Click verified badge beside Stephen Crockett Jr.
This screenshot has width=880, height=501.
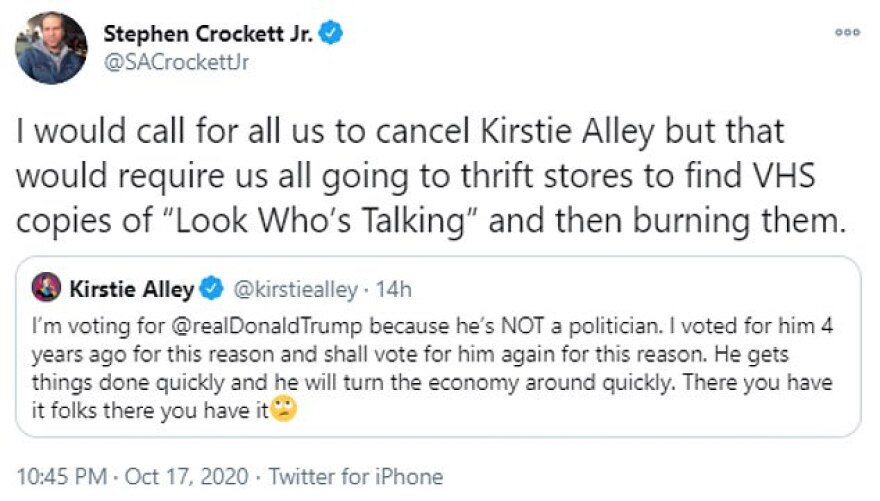[x=333, y=34]
